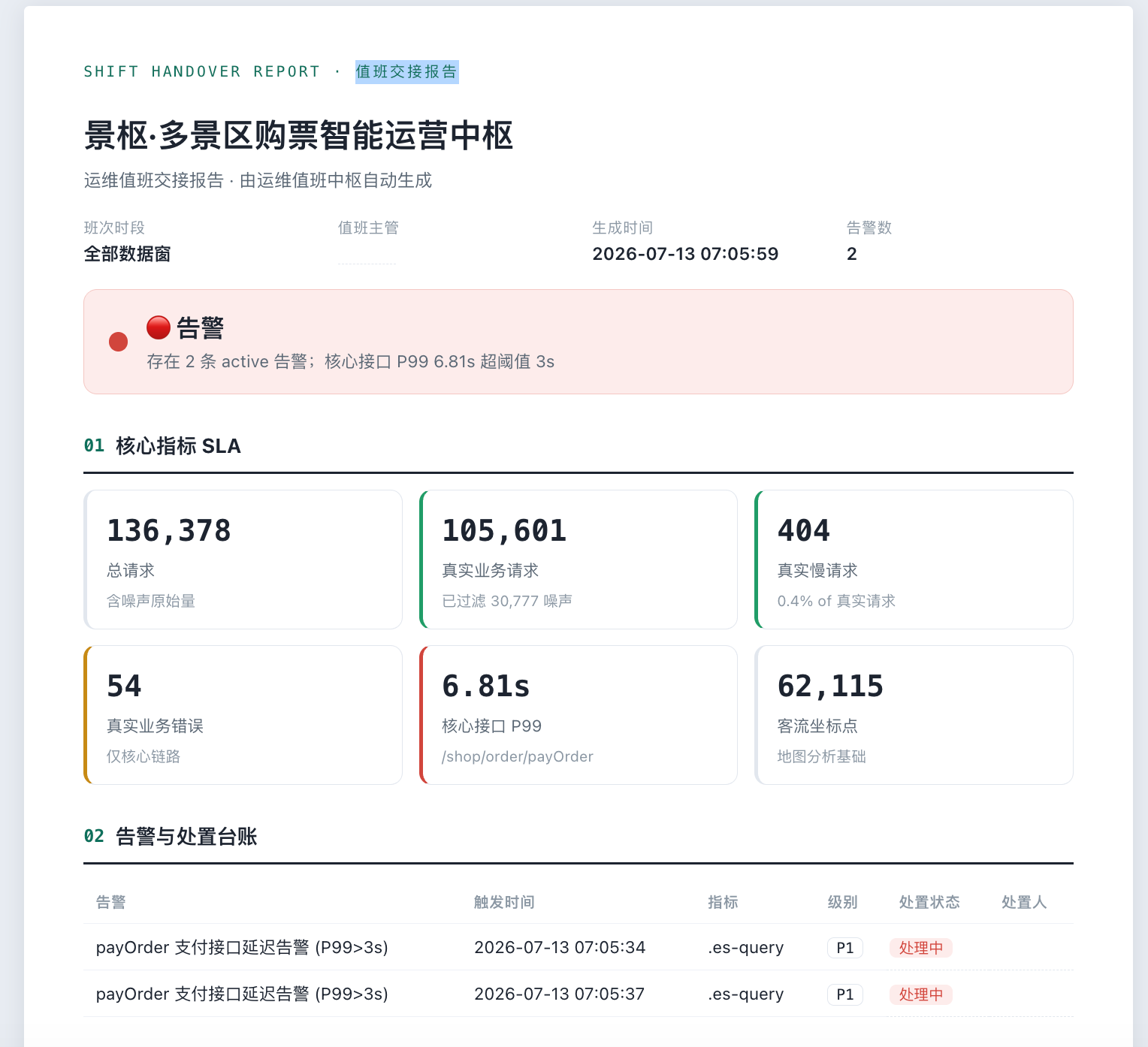Click the section heading 告警与处置台账
The image size is (1148, 1047).
click(x=186, y=837)
